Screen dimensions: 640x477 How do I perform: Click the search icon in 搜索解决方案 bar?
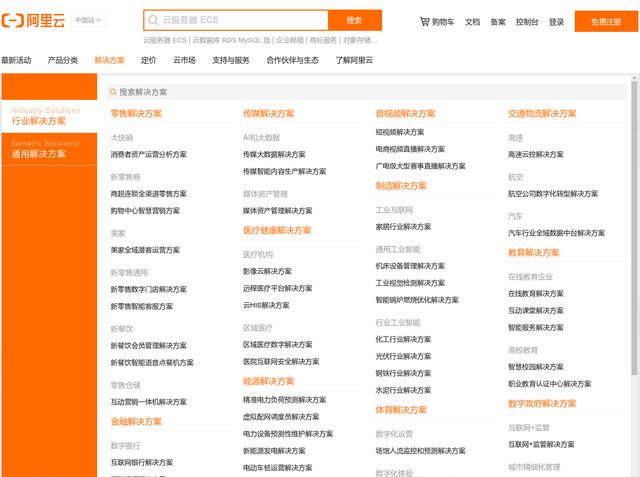click(x=113, y=92)
